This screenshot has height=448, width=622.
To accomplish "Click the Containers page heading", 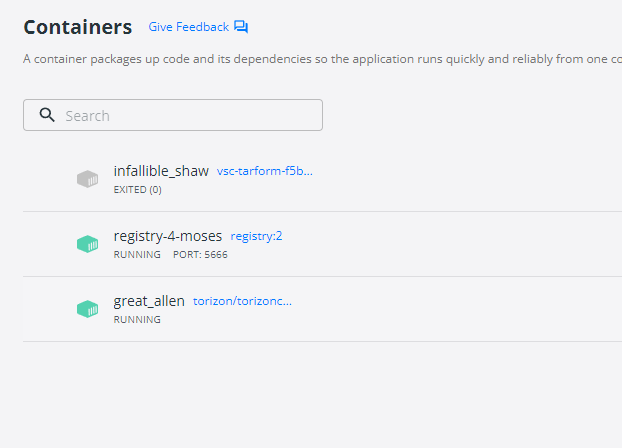I will (x=78, y=27).
